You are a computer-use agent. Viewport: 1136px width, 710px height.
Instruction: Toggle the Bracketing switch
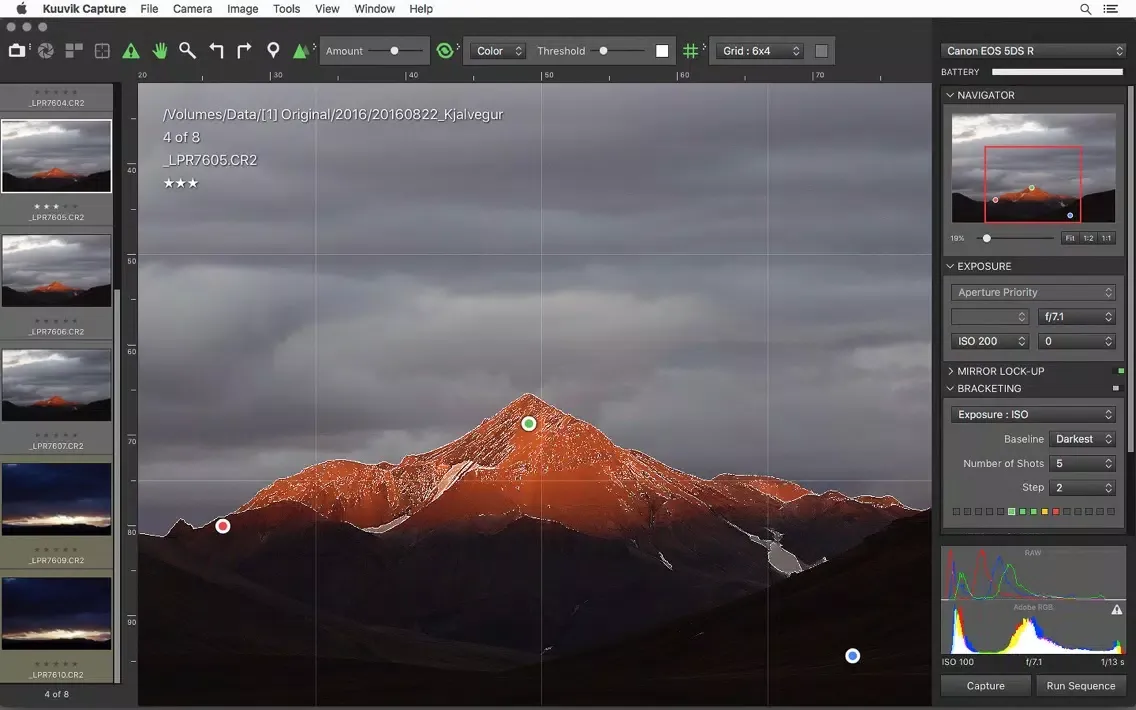(1117, 388)
